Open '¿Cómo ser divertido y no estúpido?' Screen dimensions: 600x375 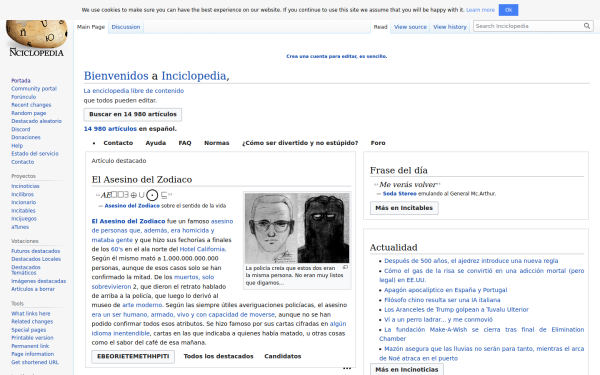(x=300, y=143)
